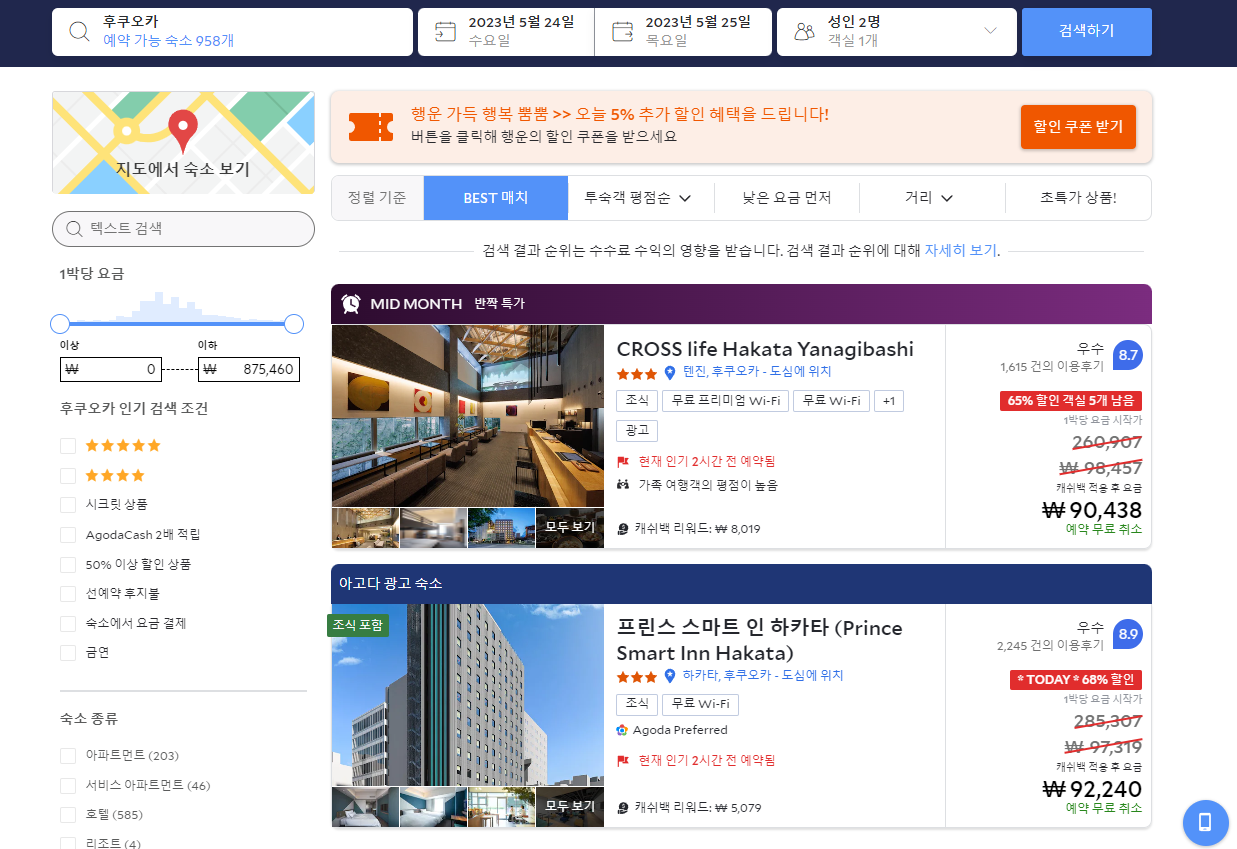Open the 성인 2명 guests dropdown

pyautogui.click(x=896, y=32)
